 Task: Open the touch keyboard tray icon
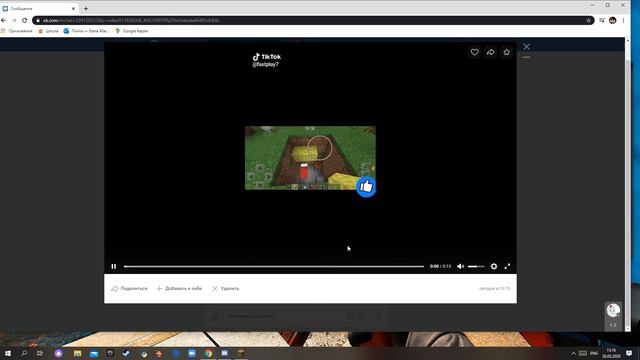pyautogui.click(x=583, y=353)
